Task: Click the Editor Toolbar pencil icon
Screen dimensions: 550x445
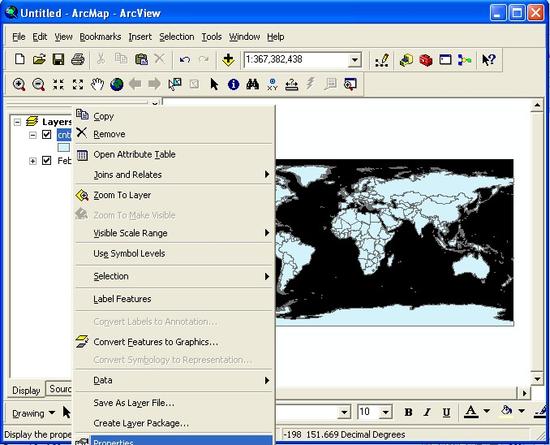Action: click(382, 60)
